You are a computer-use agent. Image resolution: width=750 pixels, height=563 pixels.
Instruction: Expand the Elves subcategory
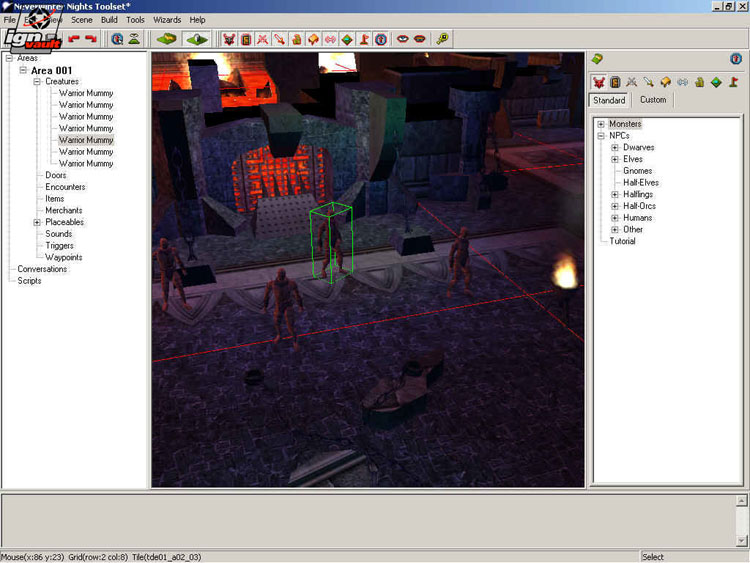(615, 159)
